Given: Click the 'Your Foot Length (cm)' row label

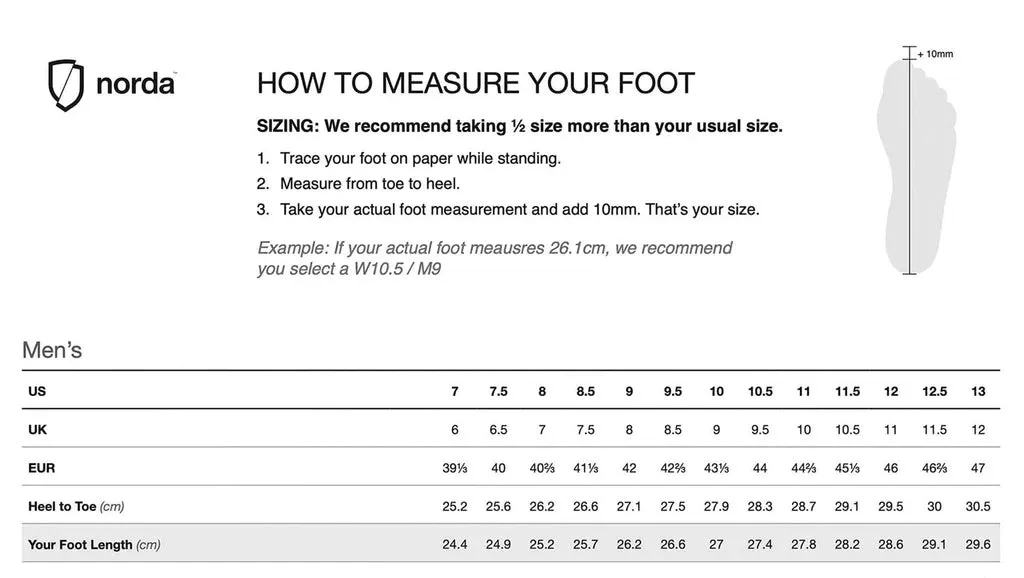Looking at the screenshot, I should tap(94, 545).
